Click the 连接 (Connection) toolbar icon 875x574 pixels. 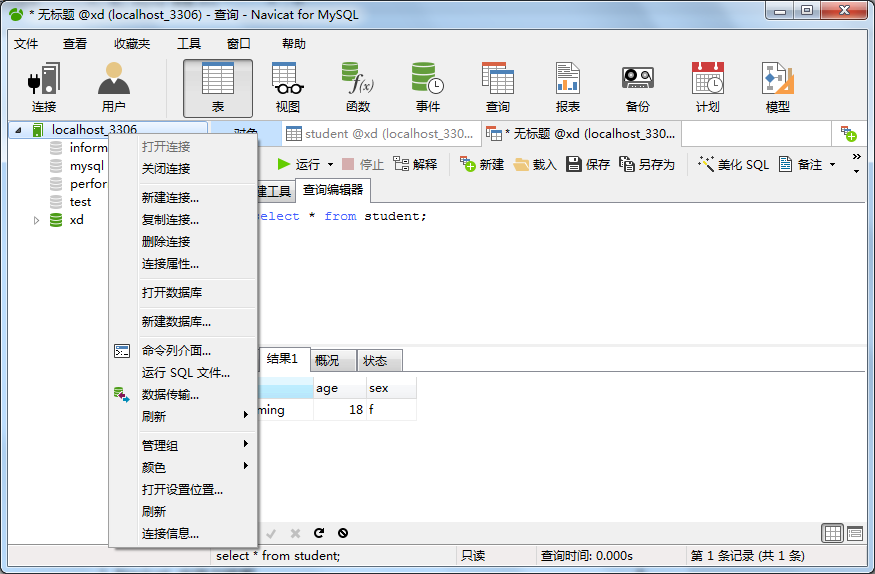click(44, 88)
